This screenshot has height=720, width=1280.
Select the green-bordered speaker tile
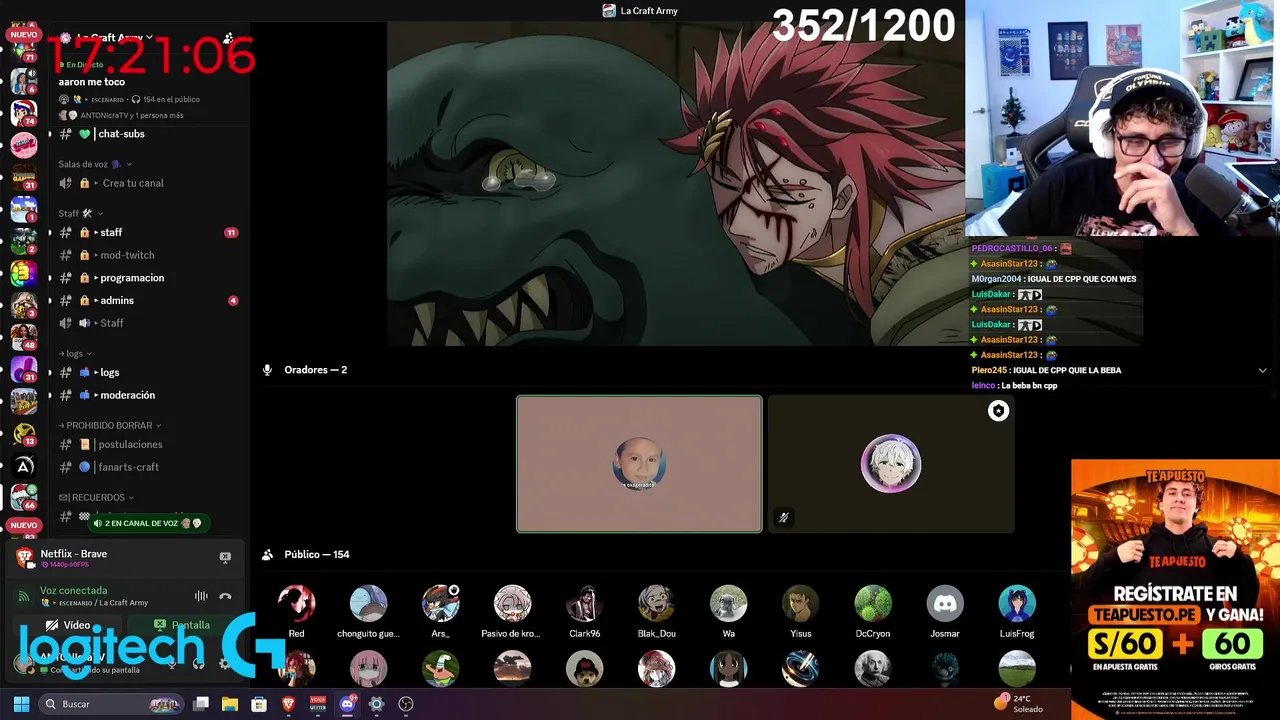click(x=639, y=464)
